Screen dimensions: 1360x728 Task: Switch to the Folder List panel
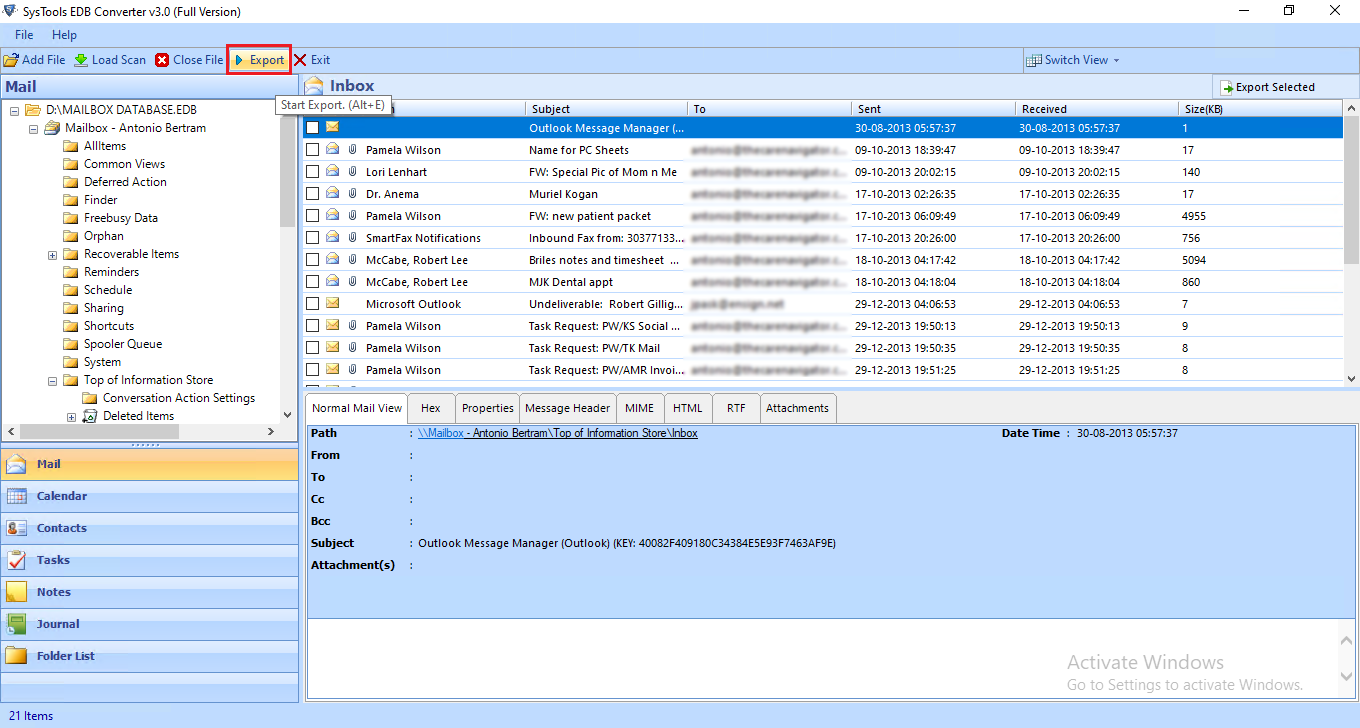coord(150,656)
